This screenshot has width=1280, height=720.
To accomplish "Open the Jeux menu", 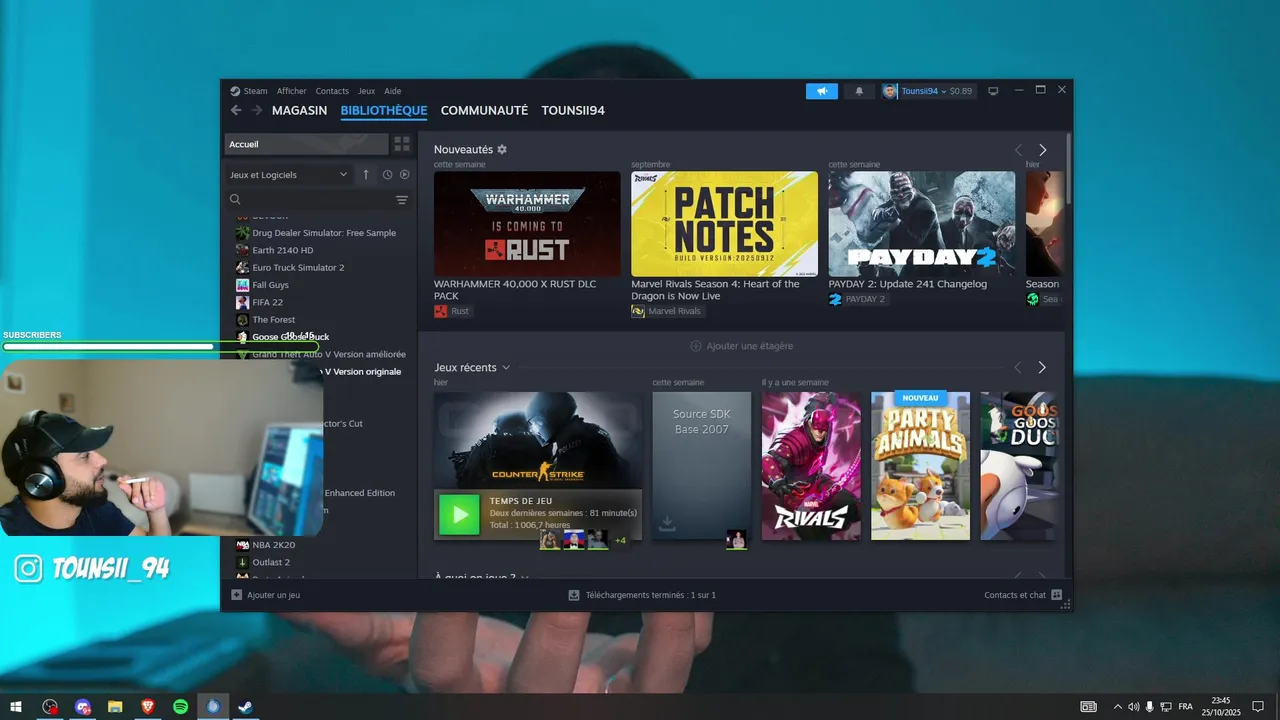I will pyautogui.click(x=367, y=91).
